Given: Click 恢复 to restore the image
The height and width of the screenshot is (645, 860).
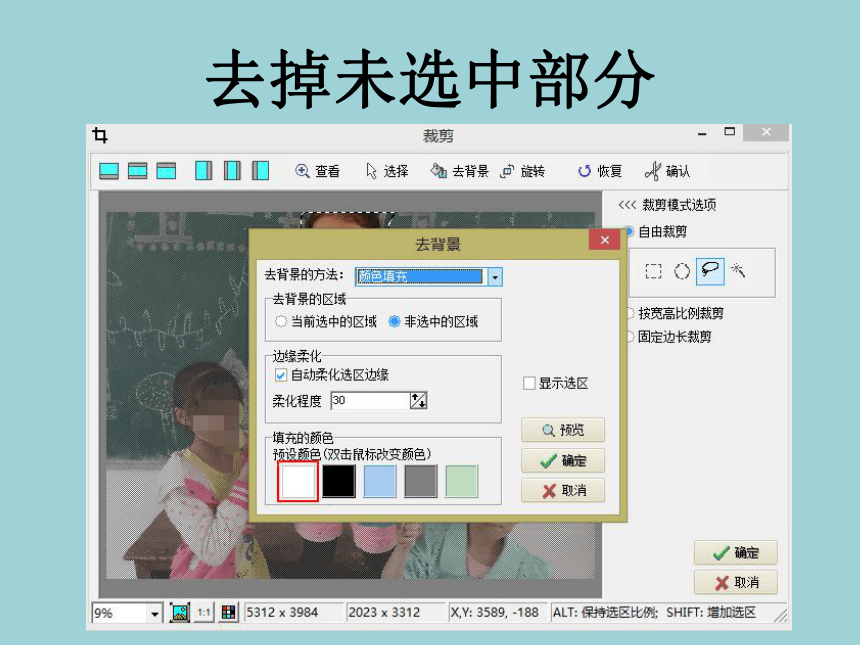Looking at the screenshot, I should point(599,171).
